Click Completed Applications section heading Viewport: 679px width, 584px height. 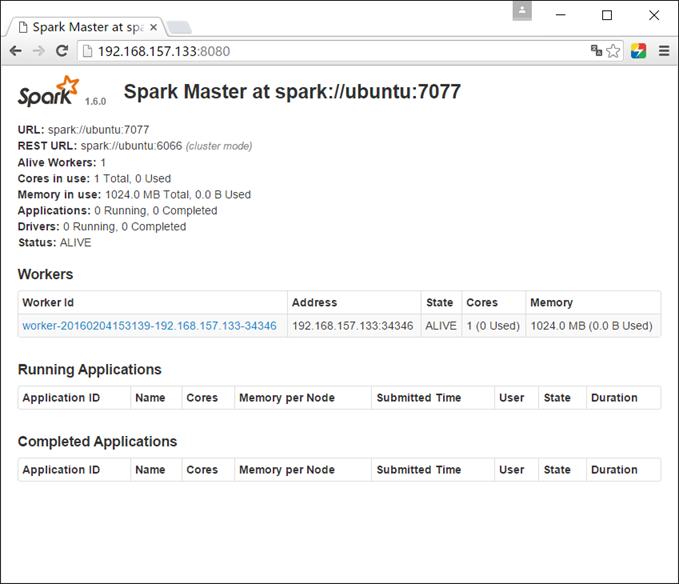97,441
